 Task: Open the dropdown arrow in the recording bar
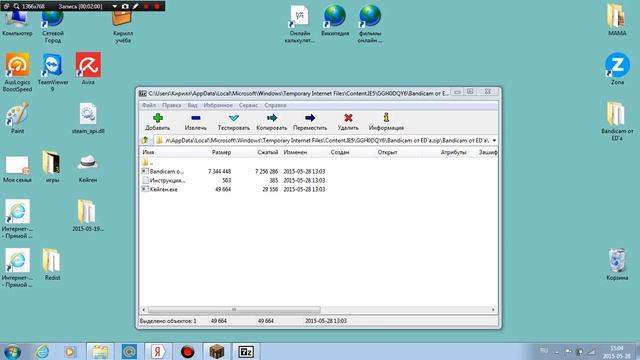click(x=115, y=6)
